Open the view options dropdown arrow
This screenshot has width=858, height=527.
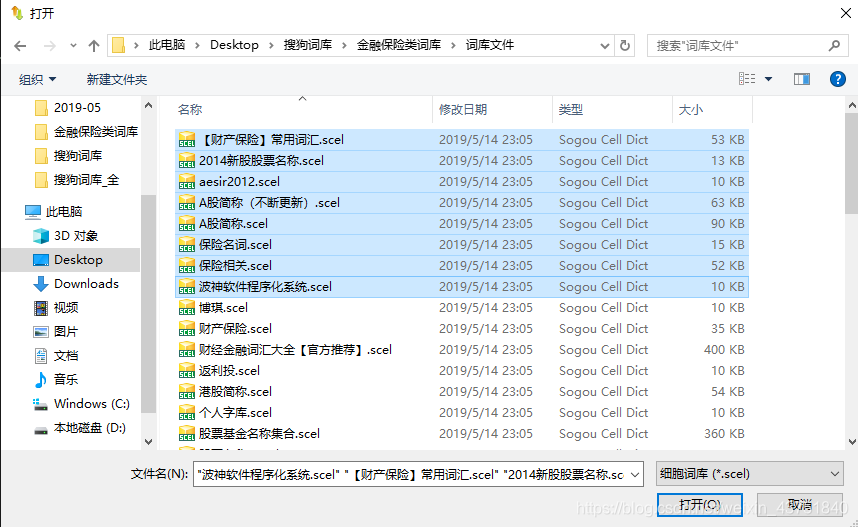click(768, 79)
